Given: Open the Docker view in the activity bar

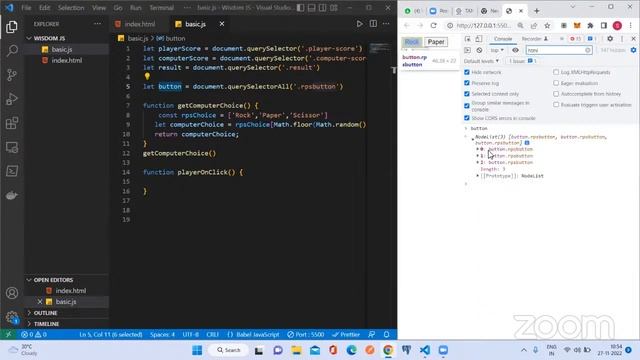Looking at the screenshot, I should pos(12,195).
